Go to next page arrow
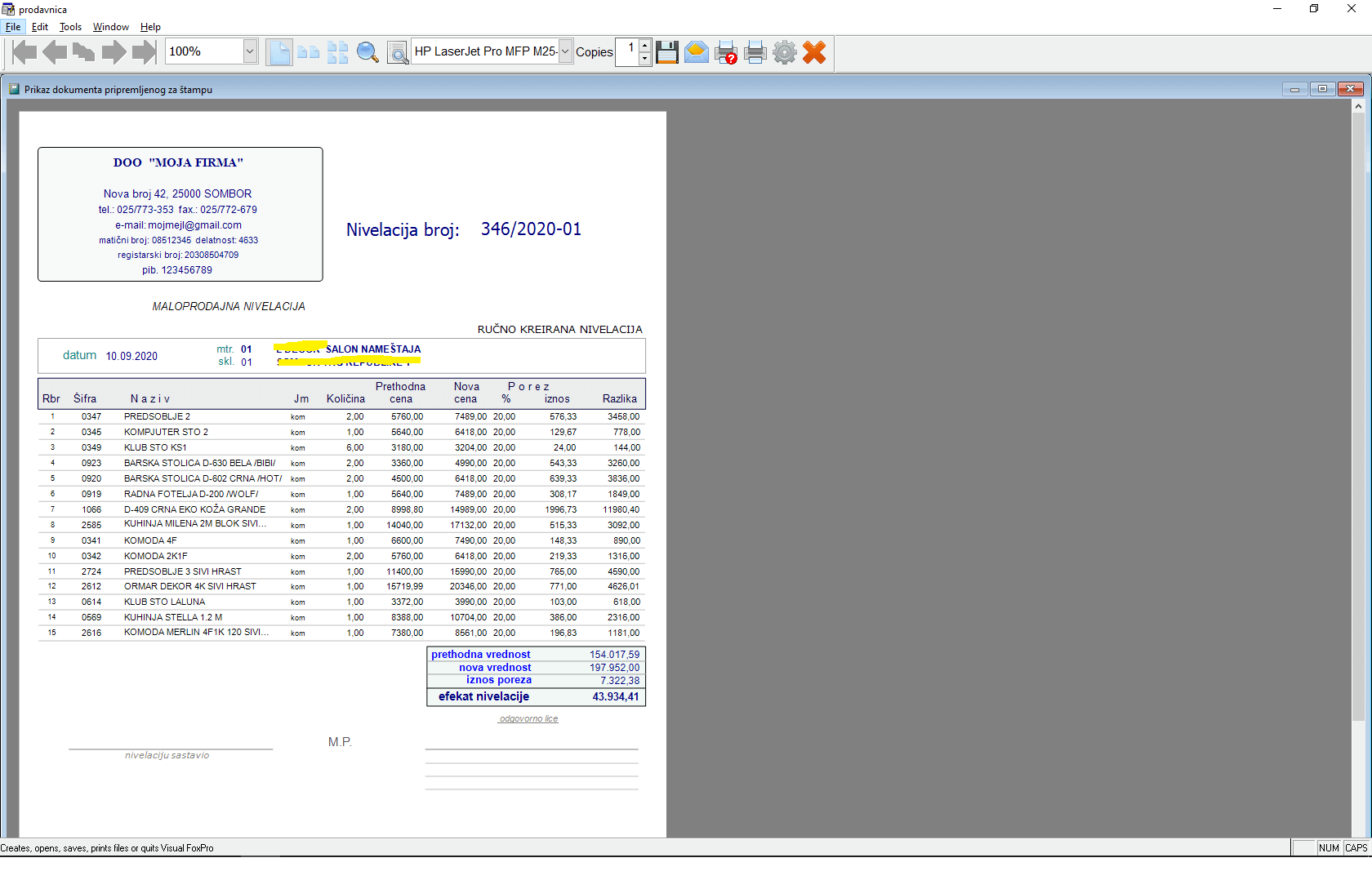The width and height of the screenshot is (1372, 880). click(114, 52)
